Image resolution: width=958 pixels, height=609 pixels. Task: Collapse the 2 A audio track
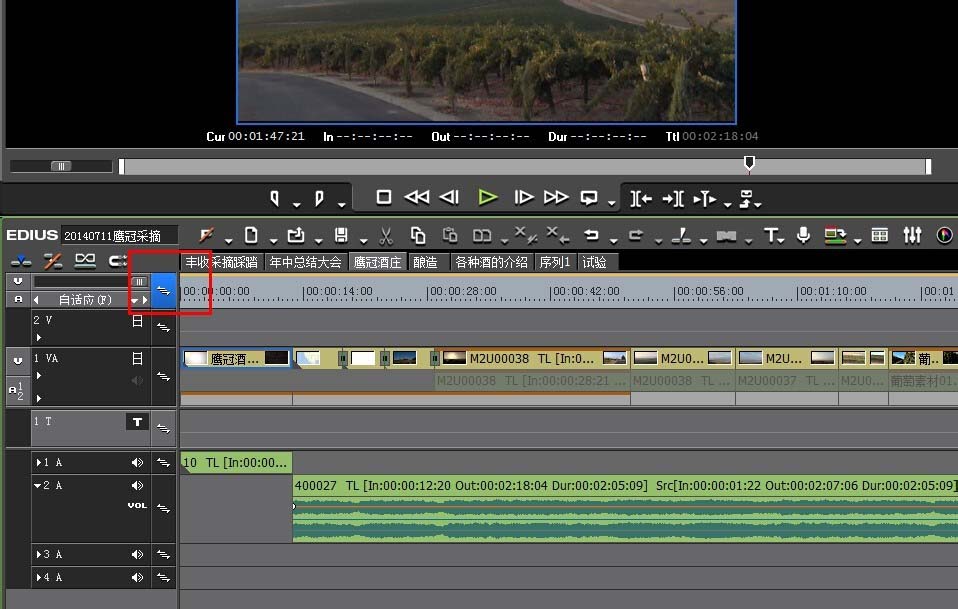tap(39, 486)
